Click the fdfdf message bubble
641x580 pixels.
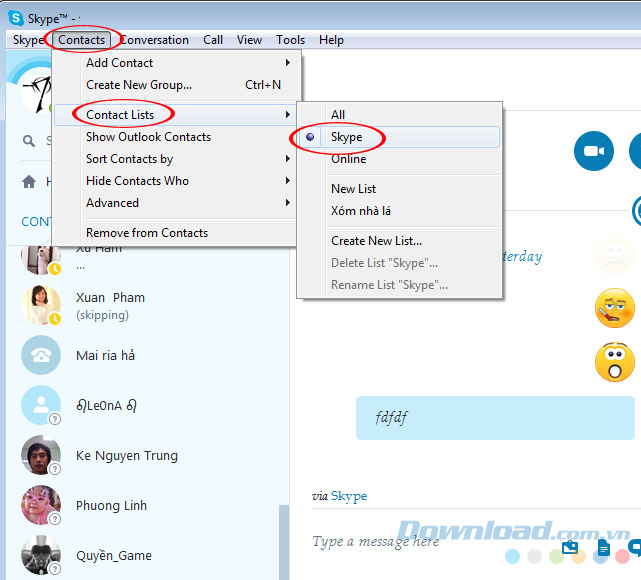tap(495, 418)
